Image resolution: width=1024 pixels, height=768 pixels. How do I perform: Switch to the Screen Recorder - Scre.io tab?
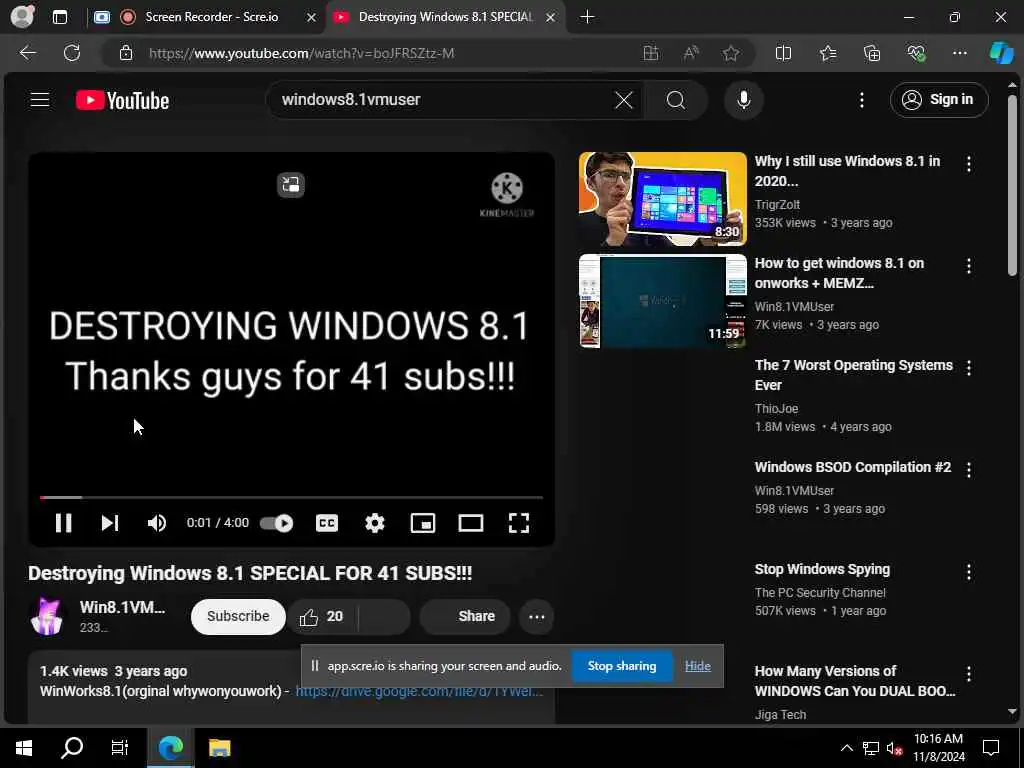[210, 17]
